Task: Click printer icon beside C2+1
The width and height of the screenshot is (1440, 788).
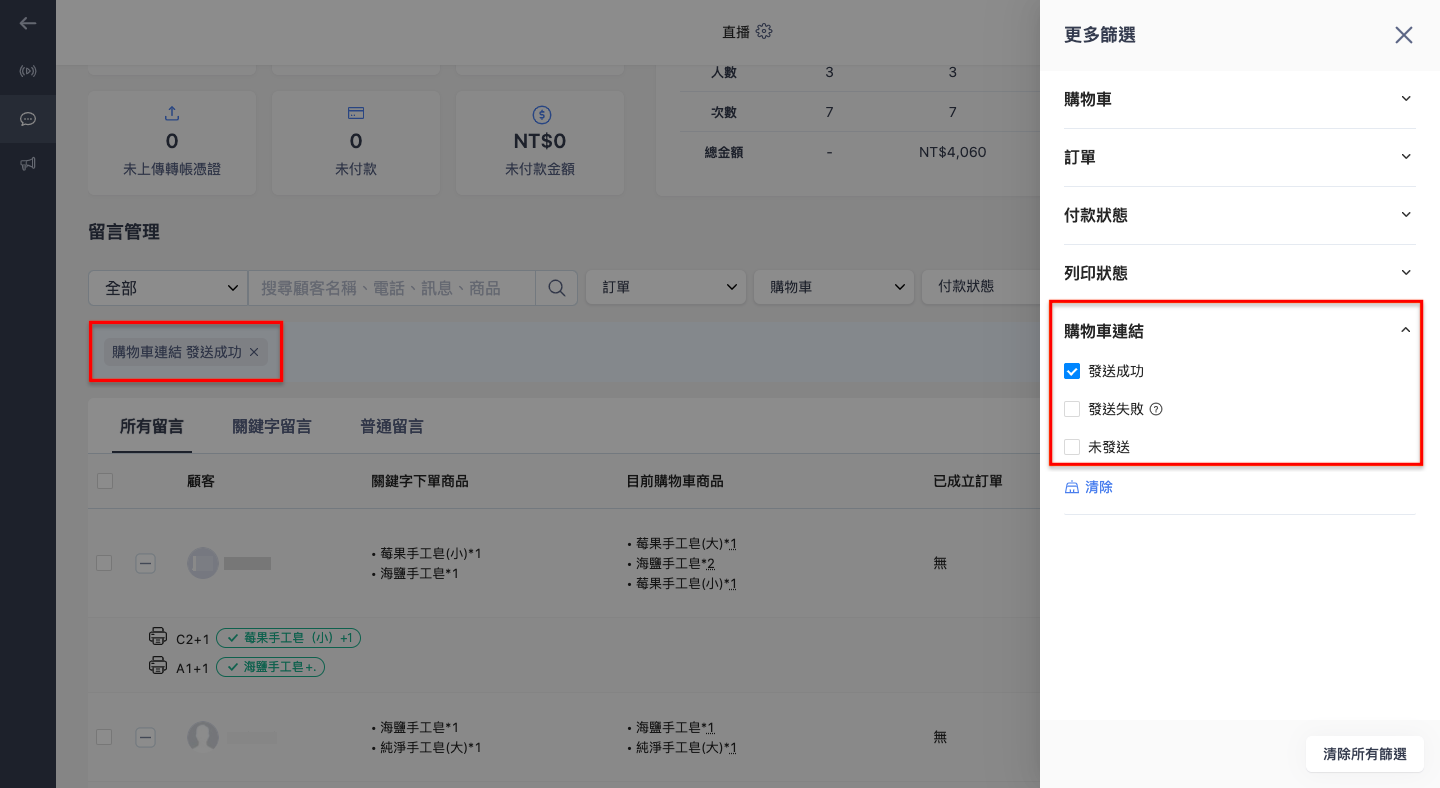Action: tap(158, 637)
